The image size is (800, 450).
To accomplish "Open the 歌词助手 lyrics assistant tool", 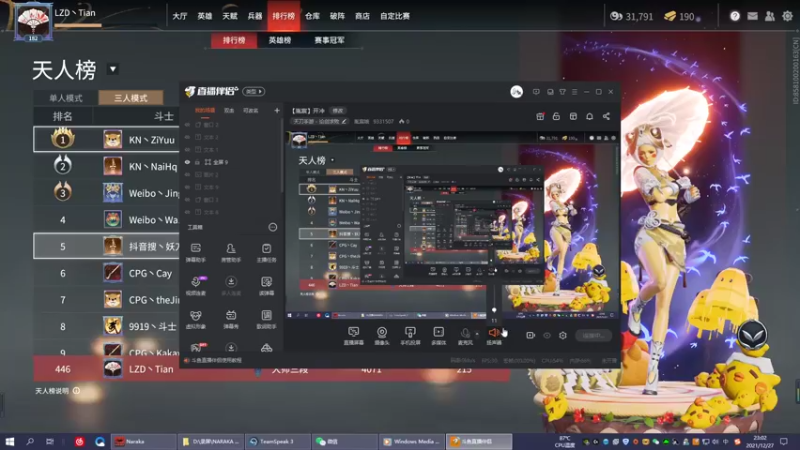I will (x=266, y=320).
